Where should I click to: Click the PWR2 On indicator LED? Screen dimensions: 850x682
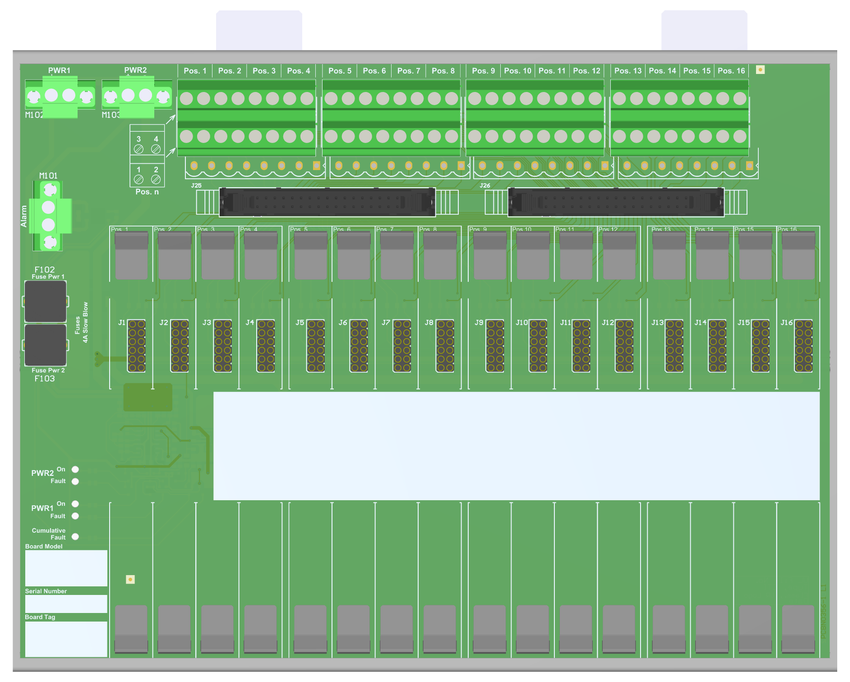[x=75, y=469]
